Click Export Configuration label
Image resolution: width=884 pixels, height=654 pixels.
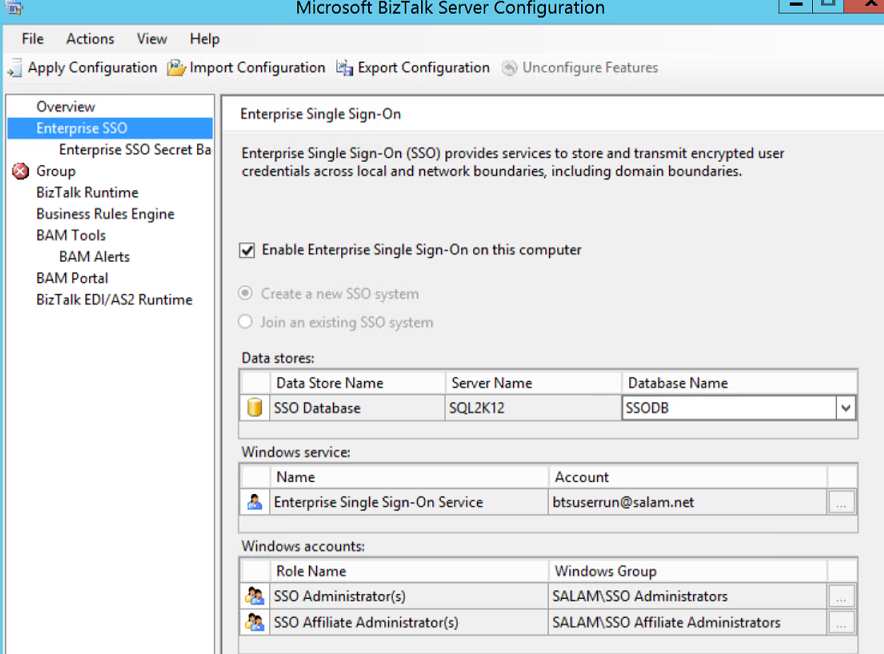423,68
